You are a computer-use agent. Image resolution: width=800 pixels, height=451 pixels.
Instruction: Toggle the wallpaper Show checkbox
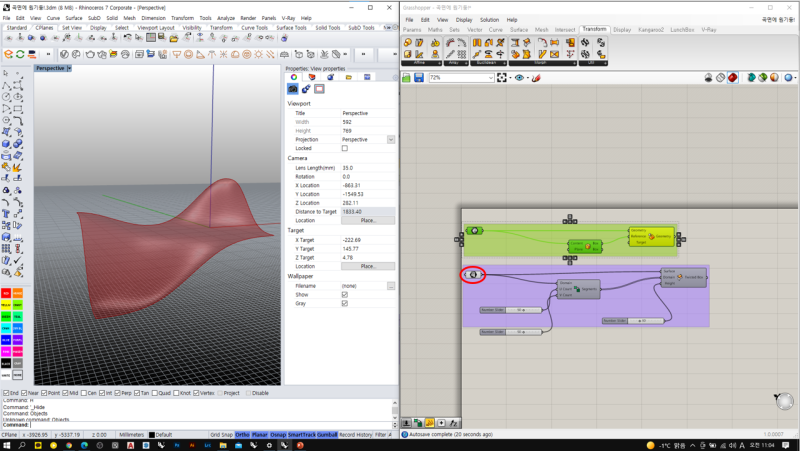point(345,295)
